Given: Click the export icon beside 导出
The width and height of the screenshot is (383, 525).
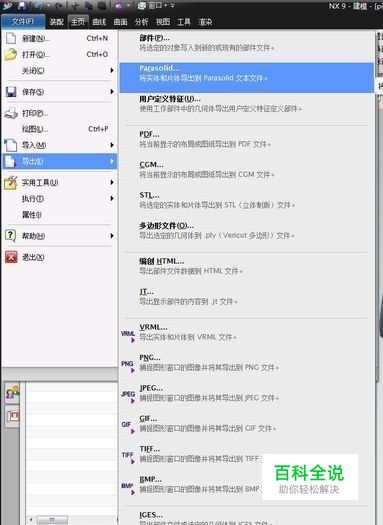Looking at the screenshot, I should 10,161.
